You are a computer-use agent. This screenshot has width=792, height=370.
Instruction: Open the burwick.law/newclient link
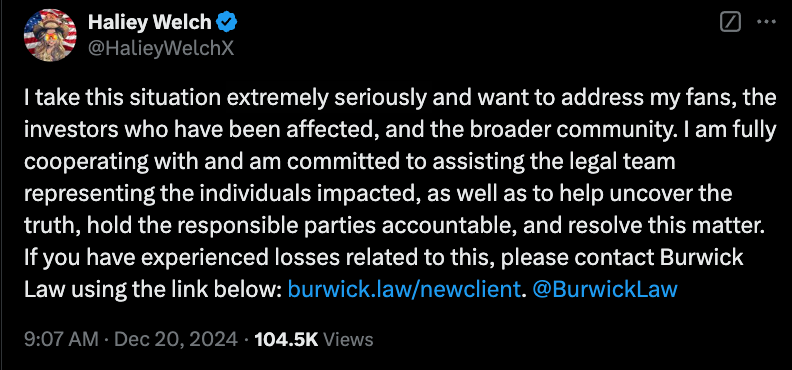404,289
